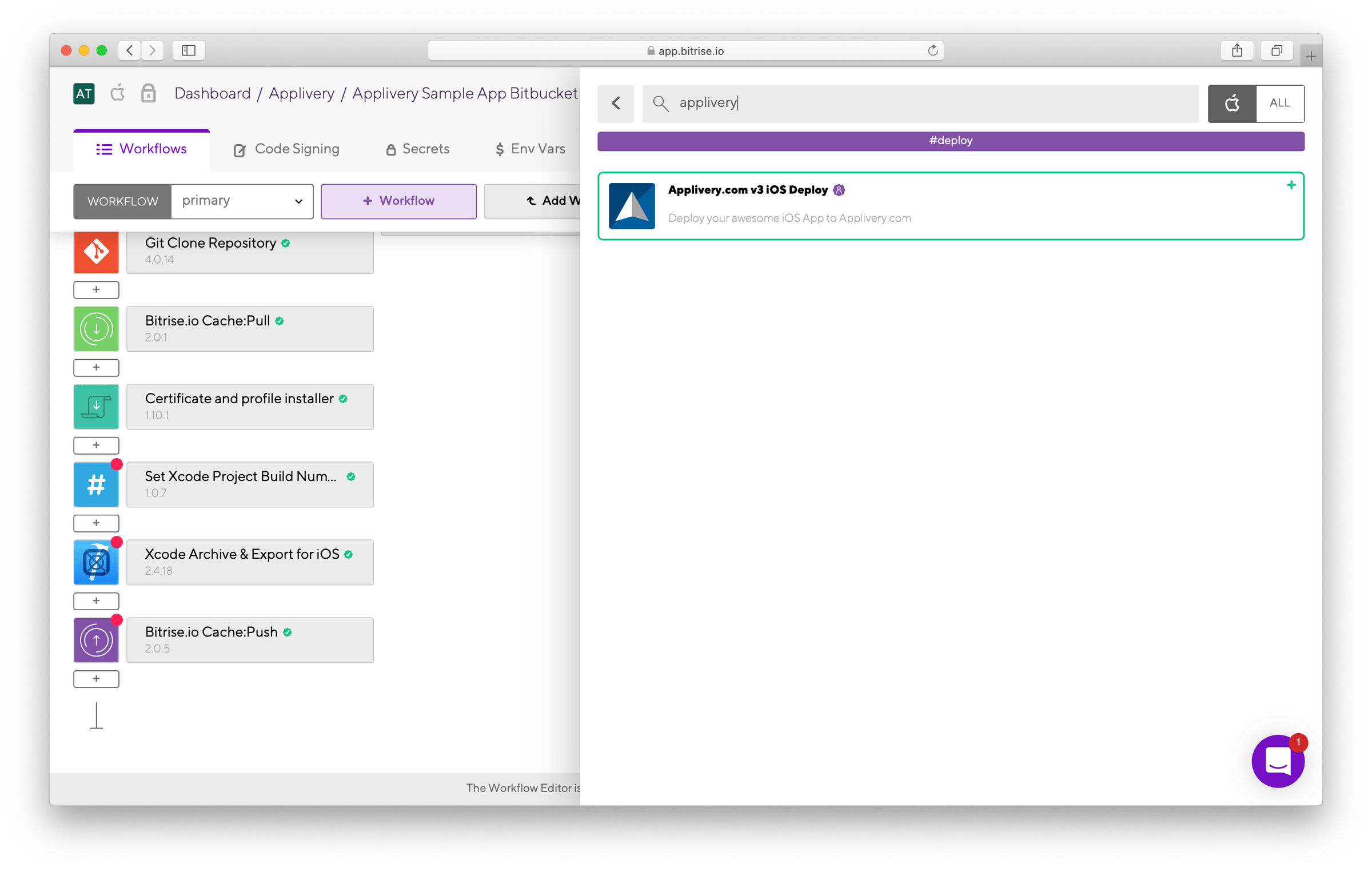Click the lock privacy icon in header

[x=149, y=93]
